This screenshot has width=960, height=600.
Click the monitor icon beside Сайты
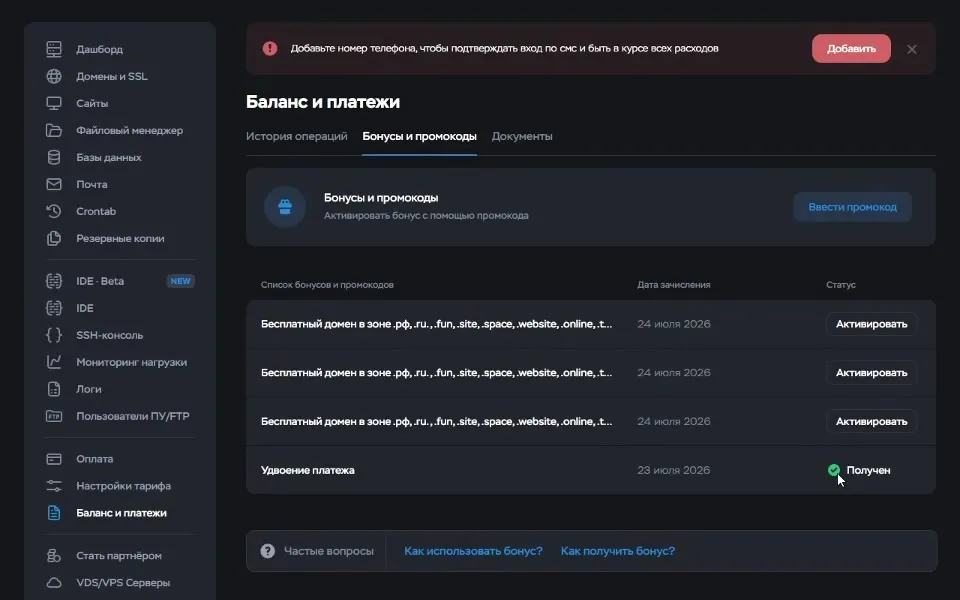click(54, 103)
